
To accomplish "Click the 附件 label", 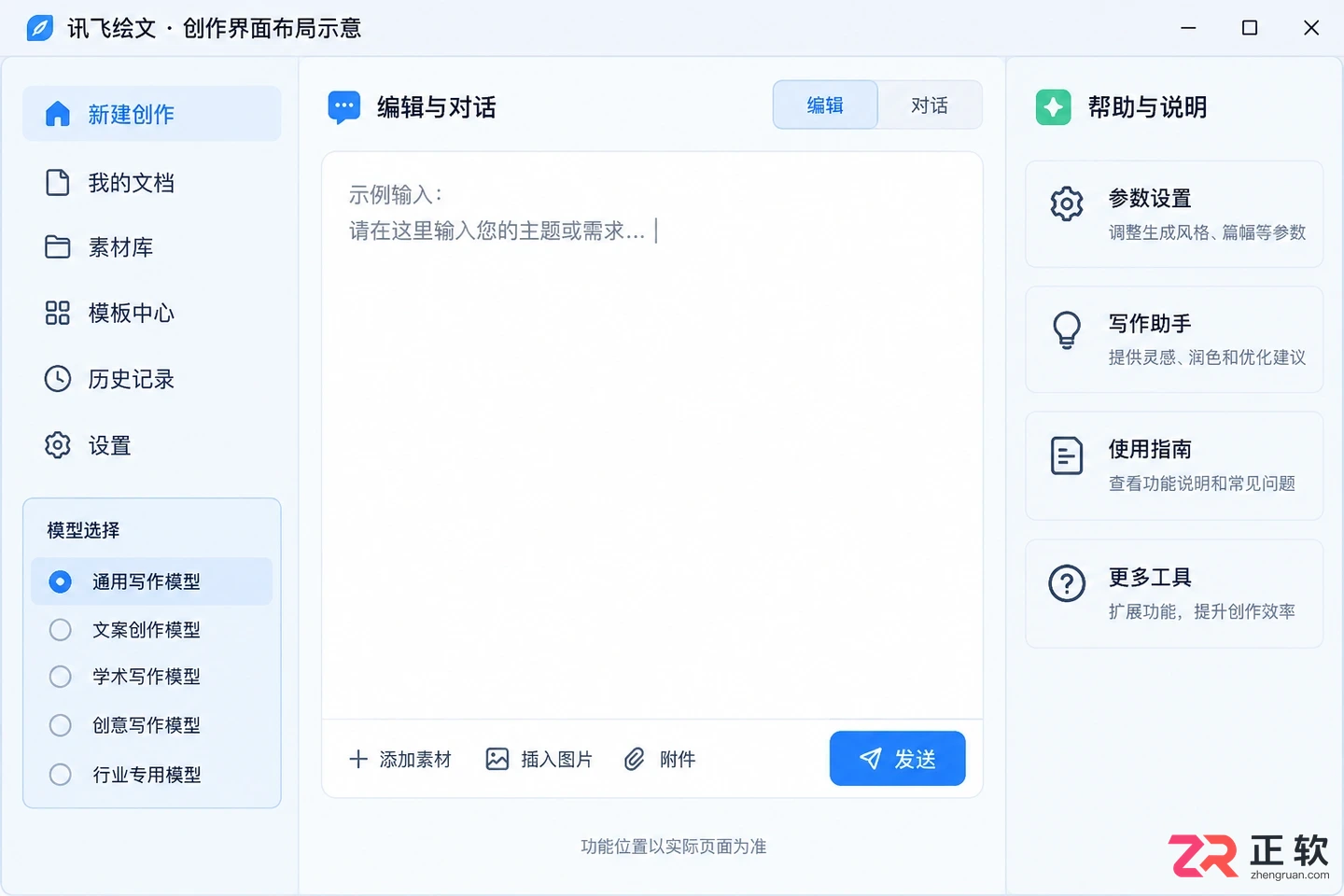I will coord(678,760).
